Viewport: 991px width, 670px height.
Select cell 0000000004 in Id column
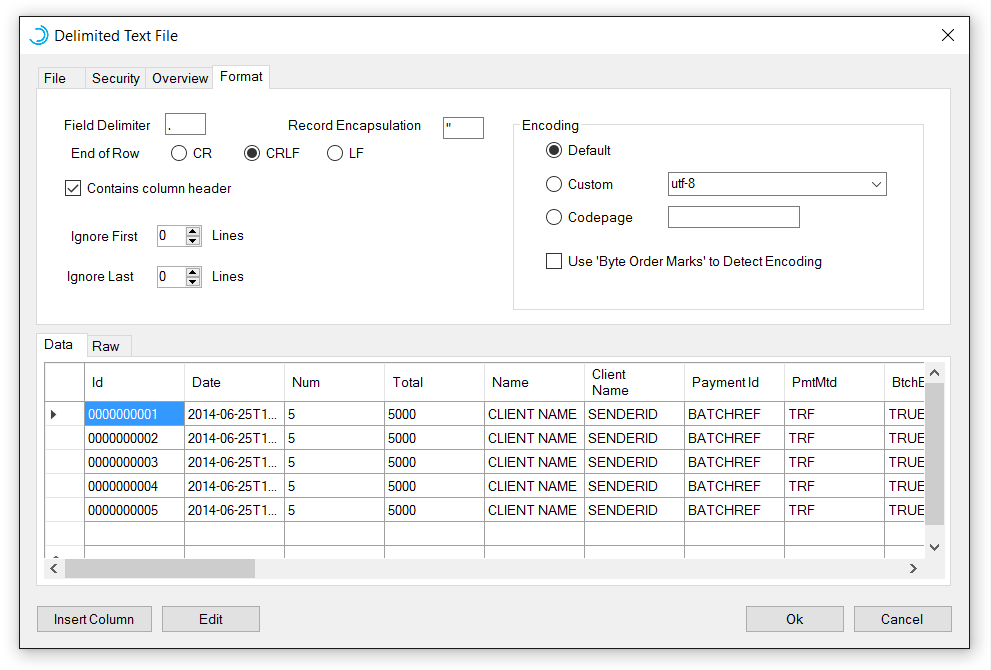(x=135, y=486)
